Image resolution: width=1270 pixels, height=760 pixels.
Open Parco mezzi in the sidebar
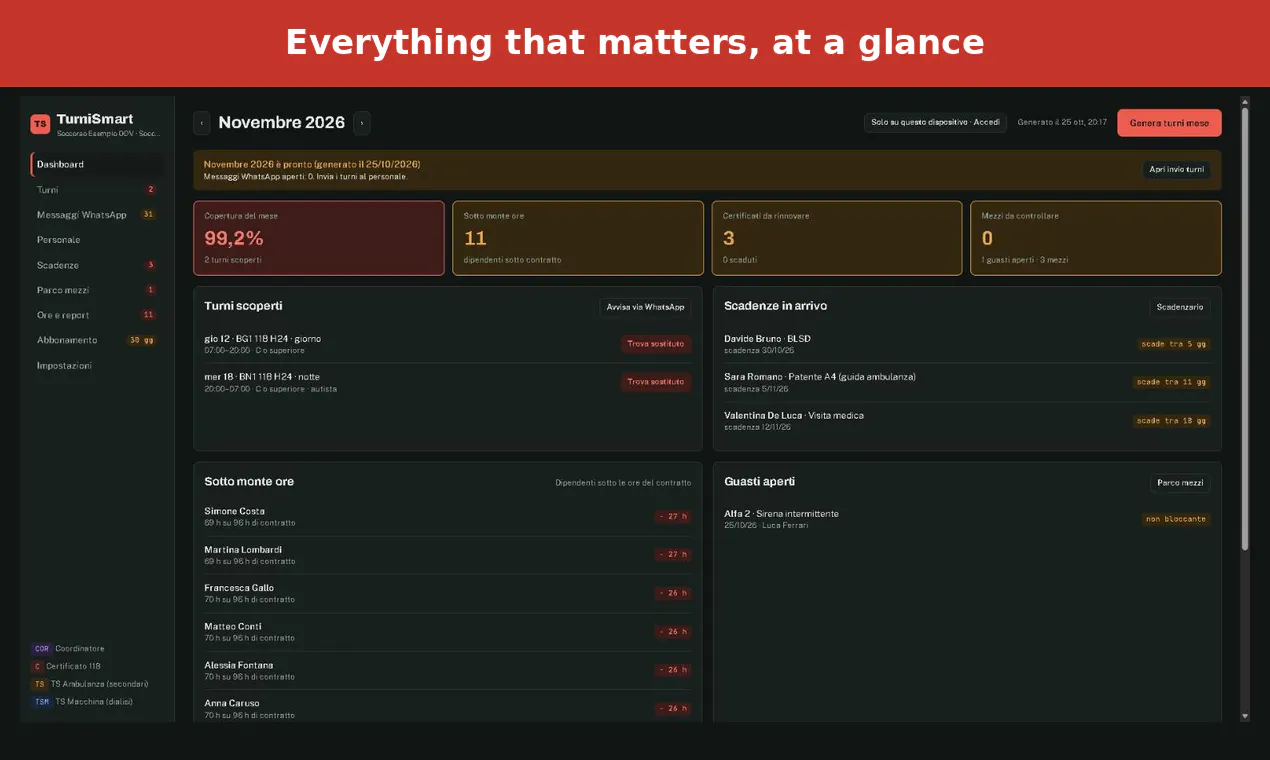[96, 290]
